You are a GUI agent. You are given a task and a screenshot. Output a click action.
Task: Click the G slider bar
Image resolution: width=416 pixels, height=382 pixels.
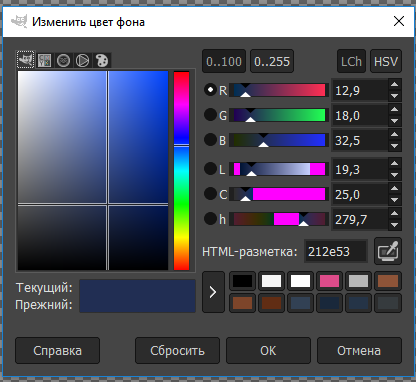pyautogui.click(x=279, y=115)
